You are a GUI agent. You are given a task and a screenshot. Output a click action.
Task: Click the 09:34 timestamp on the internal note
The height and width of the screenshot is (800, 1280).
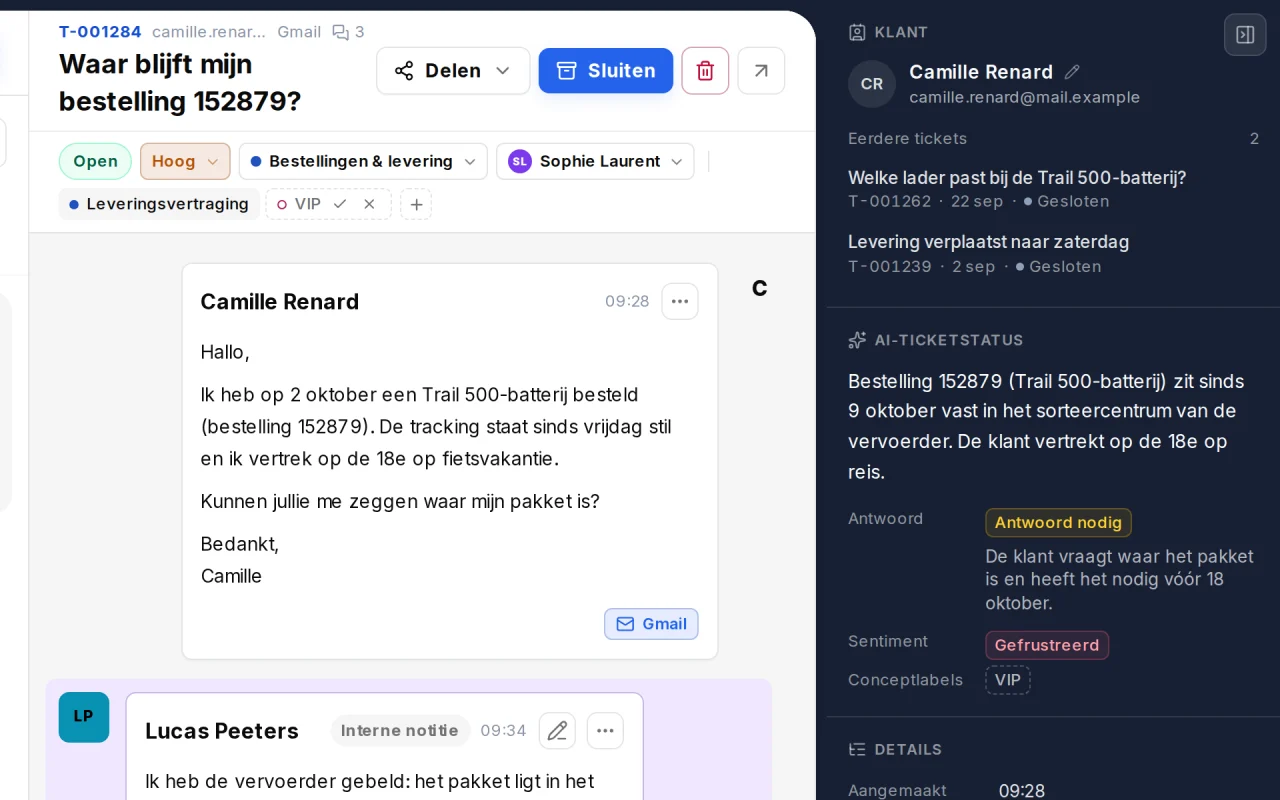(x=503, y=731)
